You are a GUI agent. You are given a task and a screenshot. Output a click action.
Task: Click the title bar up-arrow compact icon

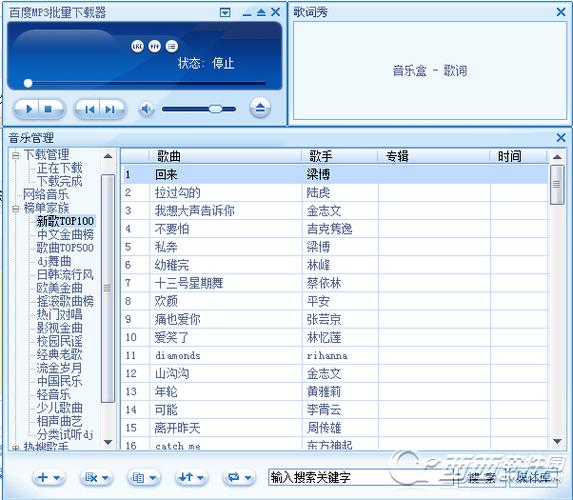pyautogui.click(x=261, y=13)
